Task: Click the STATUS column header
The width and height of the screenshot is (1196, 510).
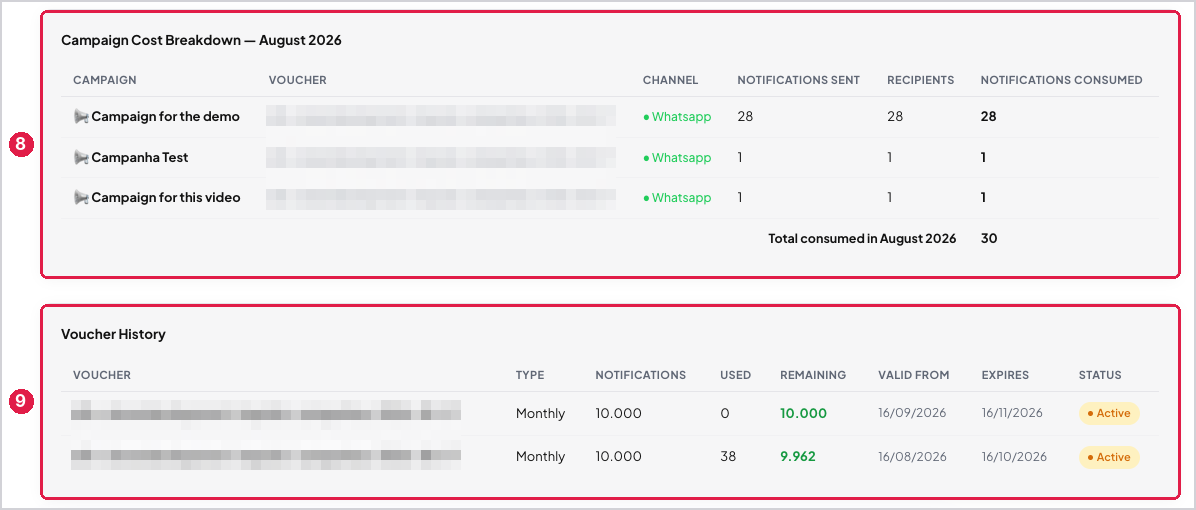Action: 1100,375
